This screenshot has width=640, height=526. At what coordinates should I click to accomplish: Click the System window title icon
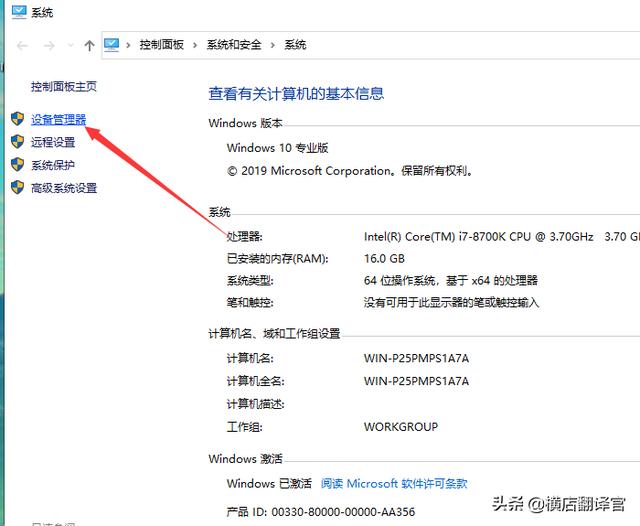[19, 12]
